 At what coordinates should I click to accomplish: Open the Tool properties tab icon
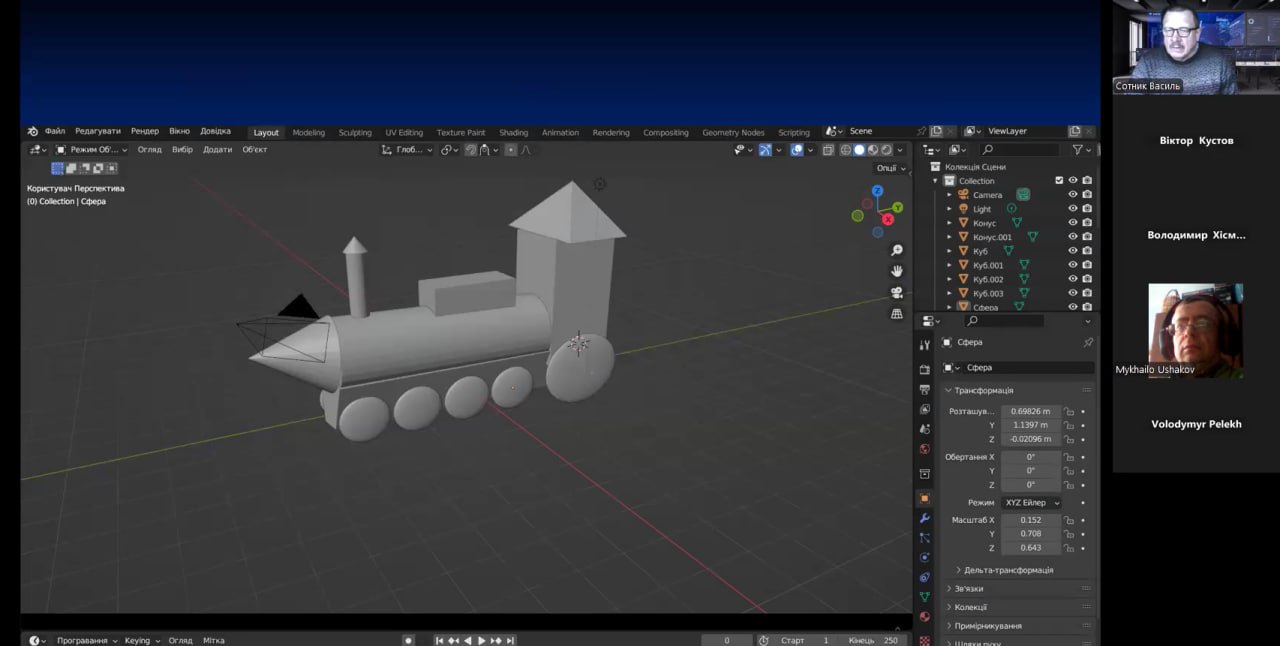[925, 345]
